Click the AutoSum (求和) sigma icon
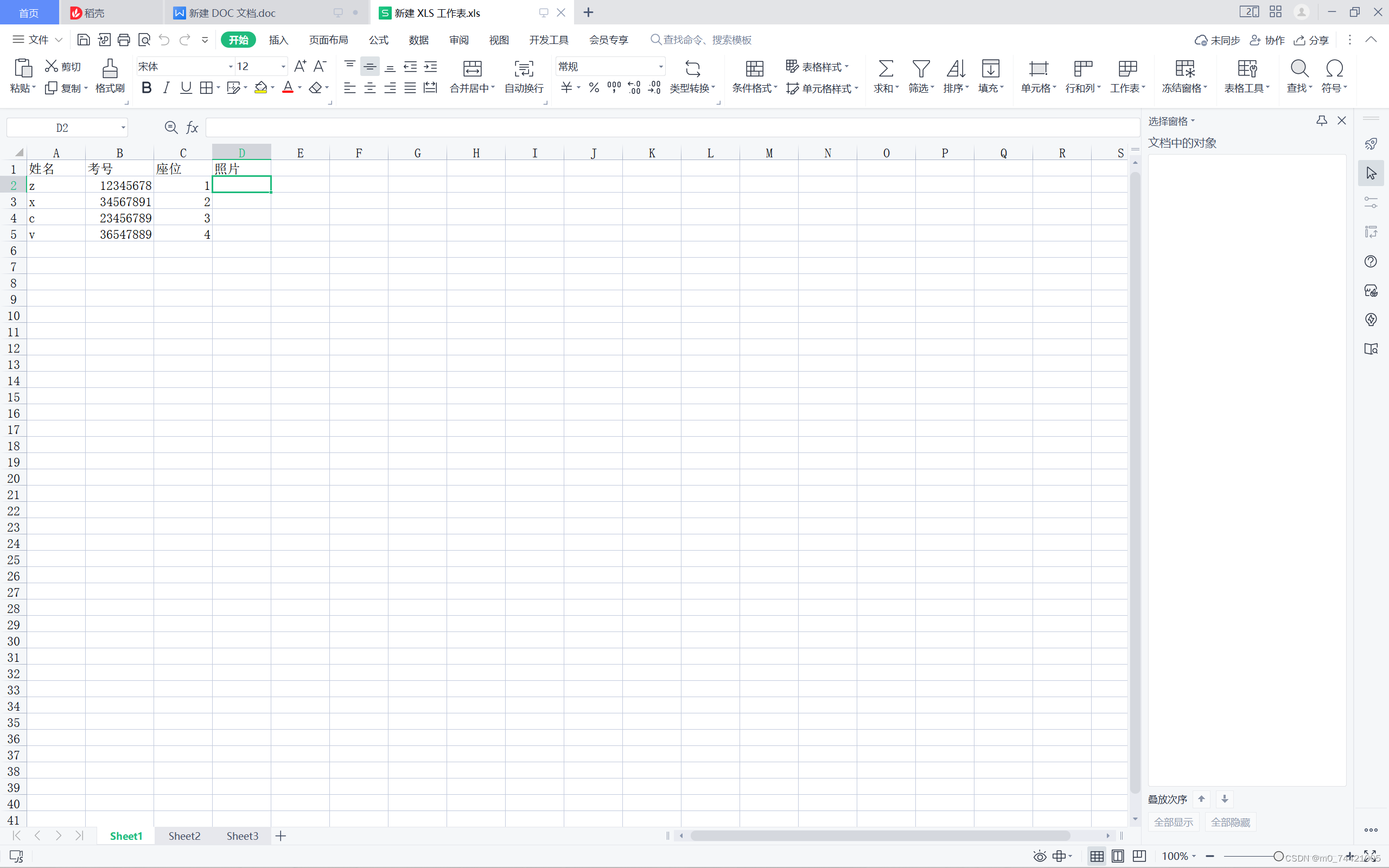This screenshot has width=1389, height=868. point(885,69)
